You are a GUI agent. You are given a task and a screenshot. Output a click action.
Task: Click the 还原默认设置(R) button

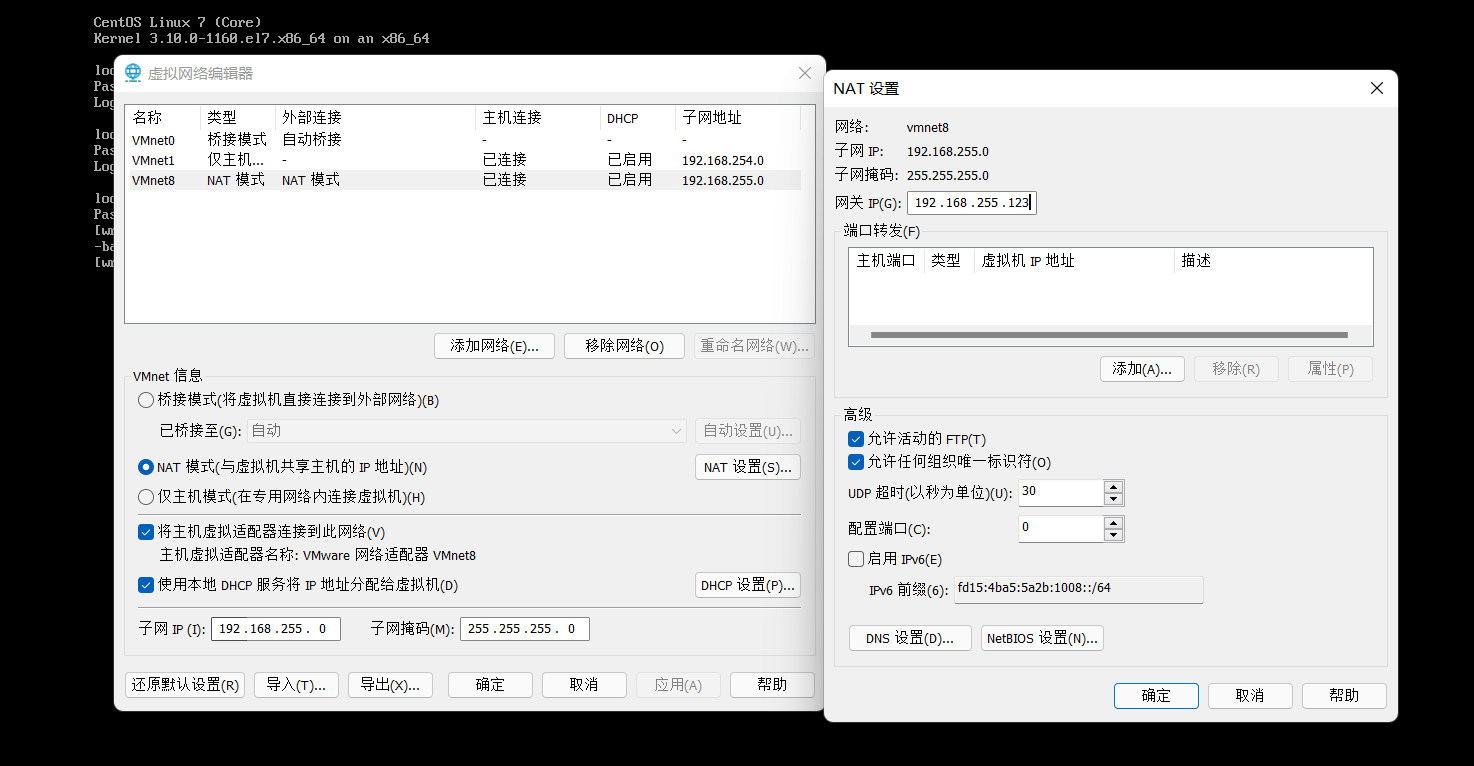pyautogui.click(x=185, y=685)
